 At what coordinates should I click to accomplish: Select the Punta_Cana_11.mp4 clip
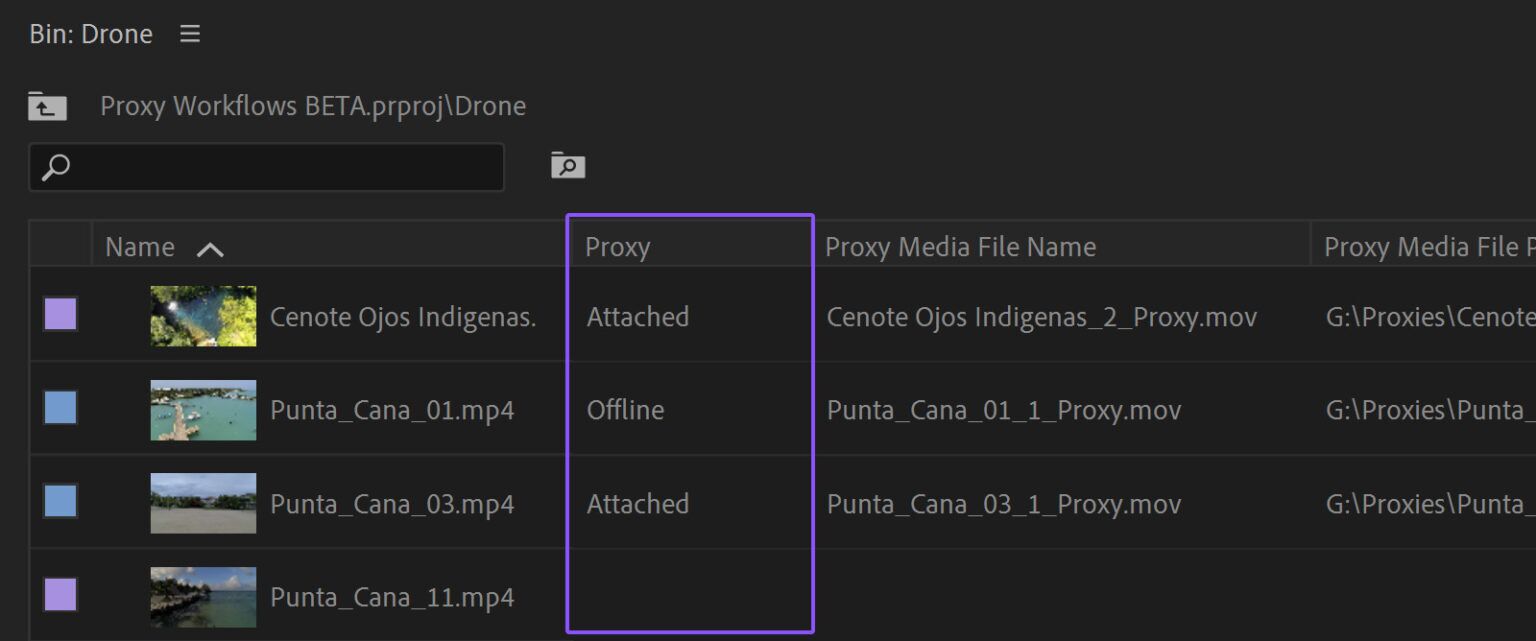[392, 595]
